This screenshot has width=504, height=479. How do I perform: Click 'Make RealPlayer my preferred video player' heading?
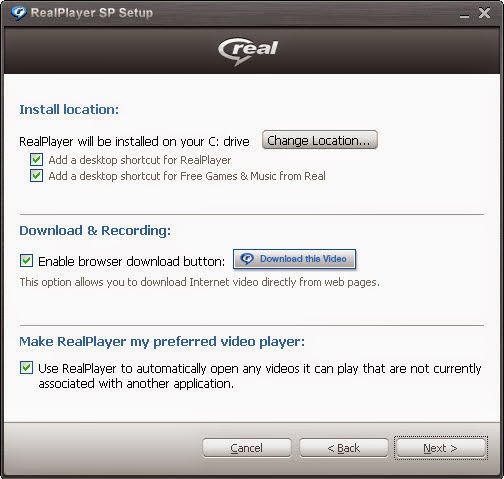162,342
